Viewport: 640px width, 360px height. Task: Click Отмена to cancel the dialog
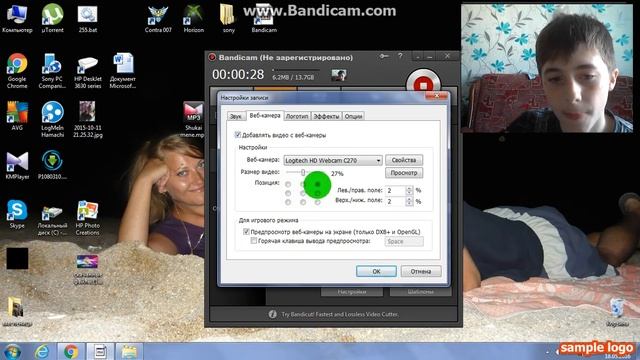point(421,271)
